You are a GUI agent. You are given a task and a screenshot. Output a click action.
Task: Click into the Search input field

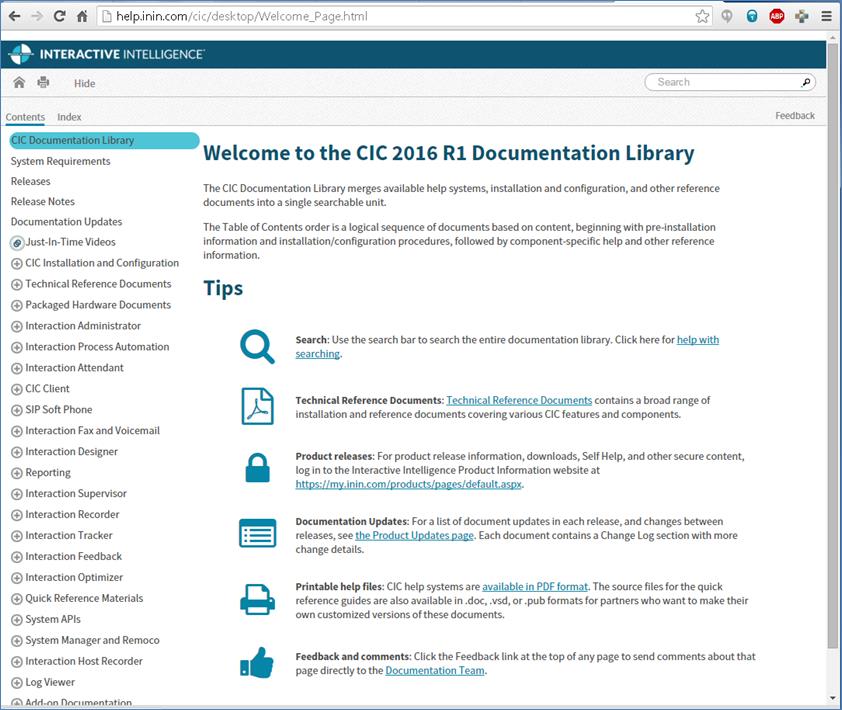point(725,82)
